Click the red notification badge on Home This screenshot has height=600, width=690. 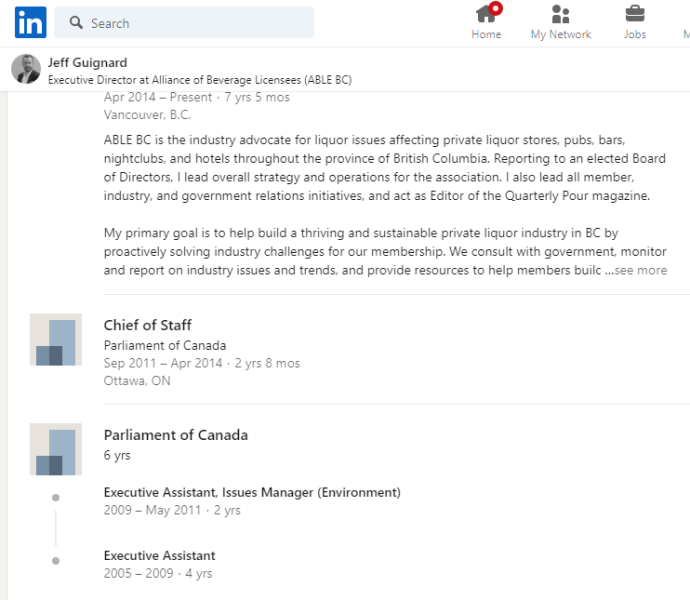[495, 8]
